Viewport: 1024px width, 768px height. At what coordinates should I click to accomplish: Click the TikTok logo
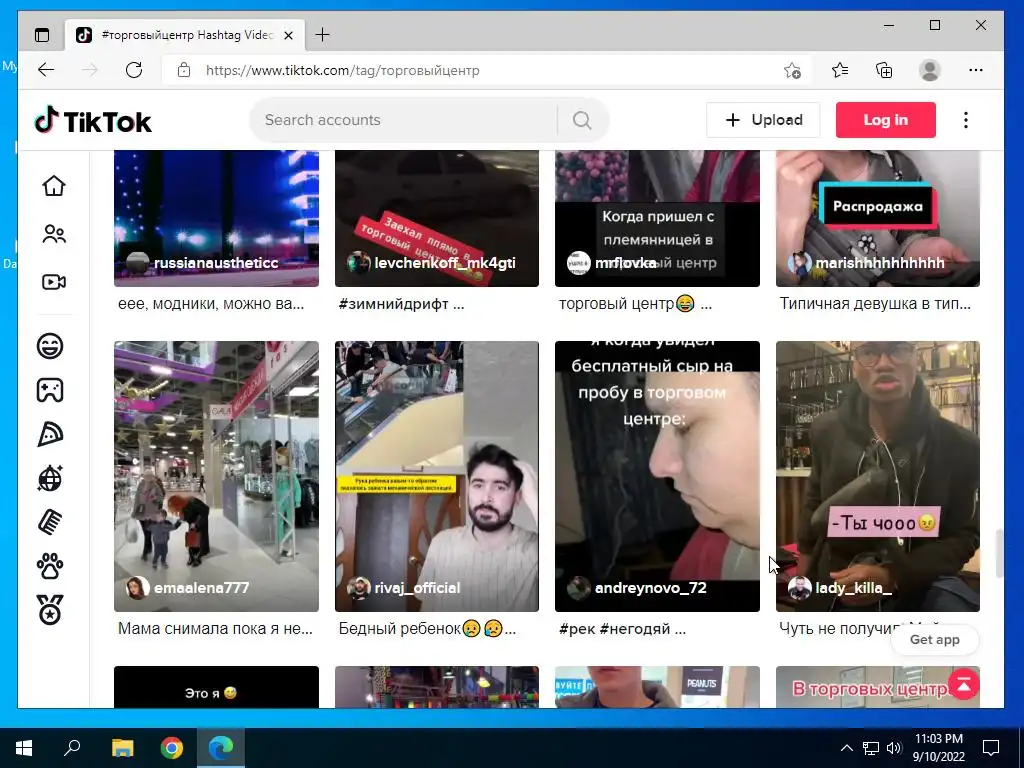click(x=93, y=121)
